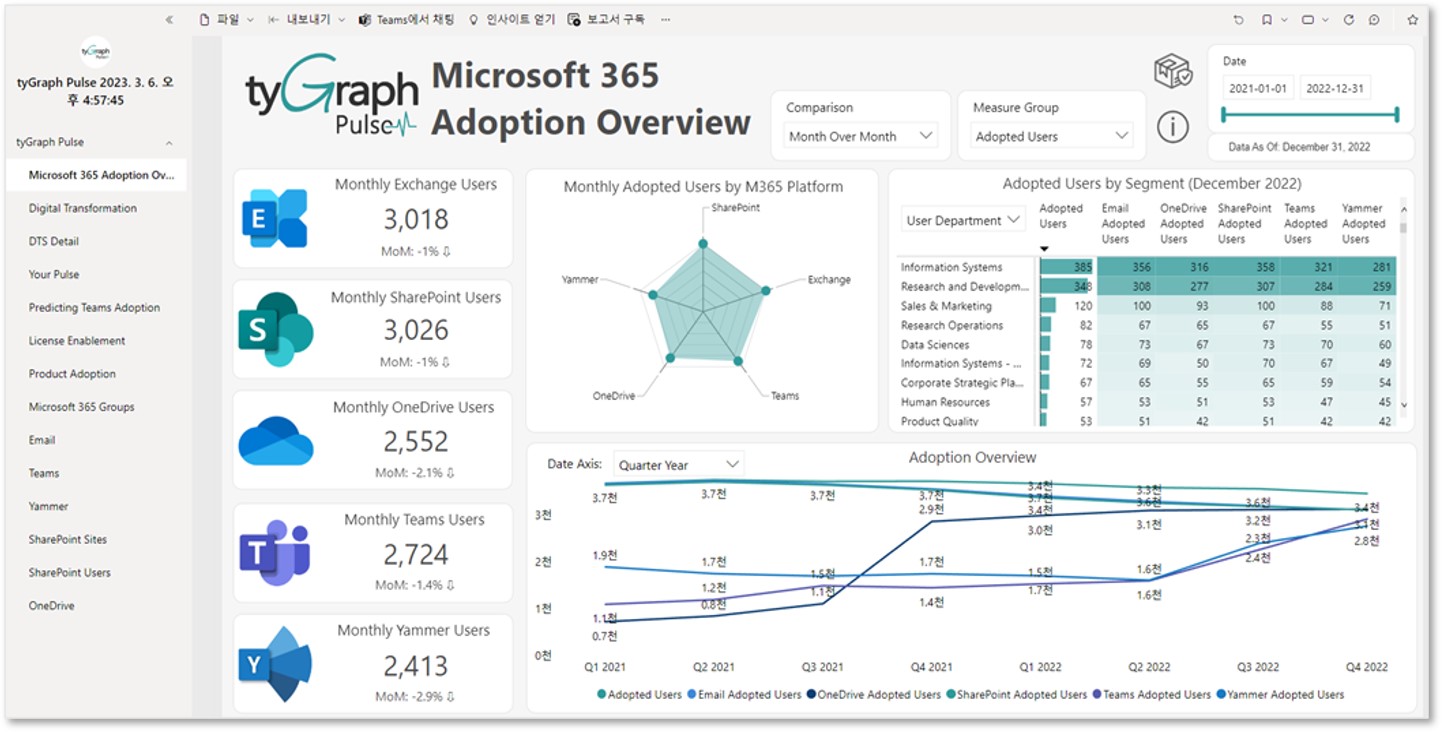1442x732 pixels.
Task: Click the sort arrow under Adopted Users column
Action: (1044, 249)
